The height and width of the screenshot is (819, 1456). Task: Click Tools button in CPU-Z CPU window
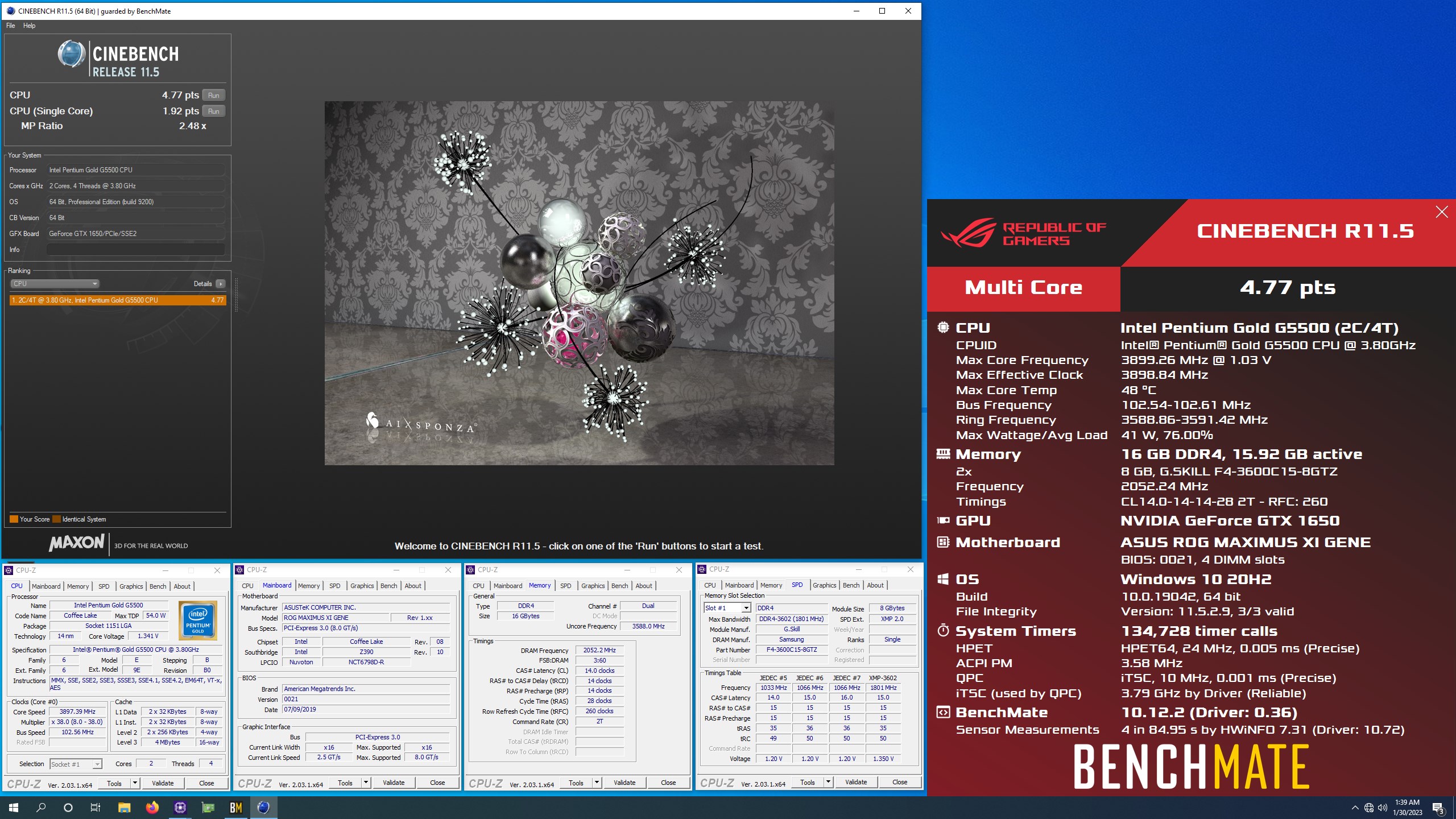pos(114,783)
